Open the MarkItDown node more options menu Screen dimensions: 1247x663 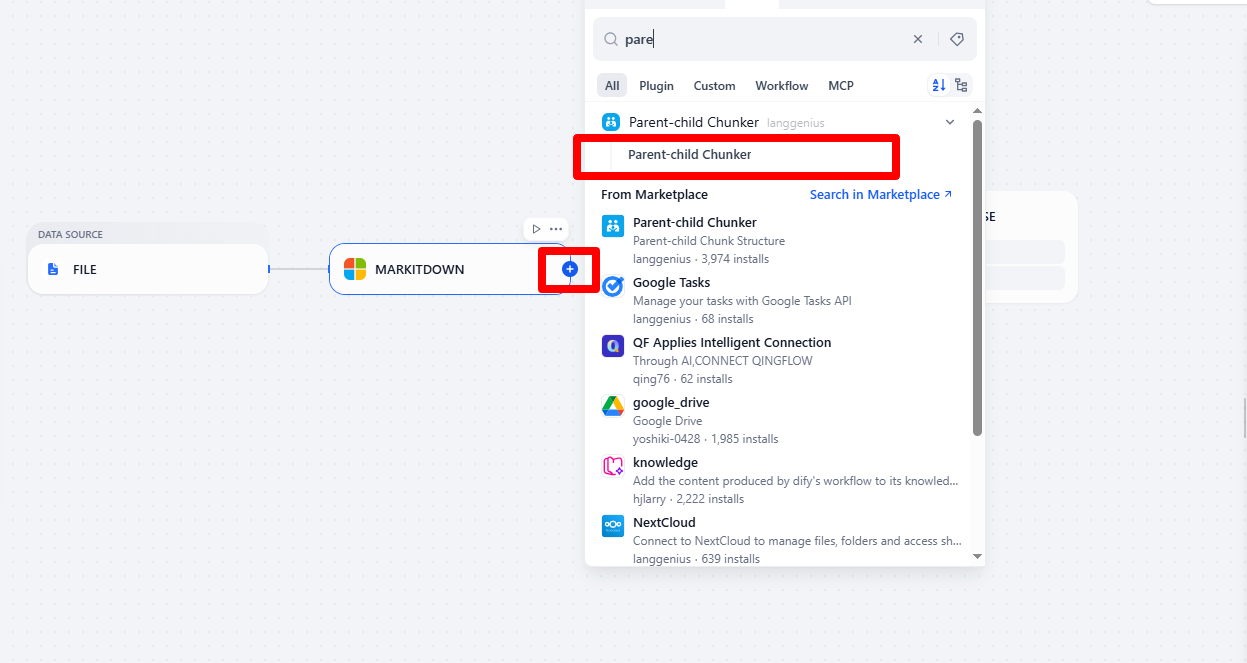click(x=556, y=229)
